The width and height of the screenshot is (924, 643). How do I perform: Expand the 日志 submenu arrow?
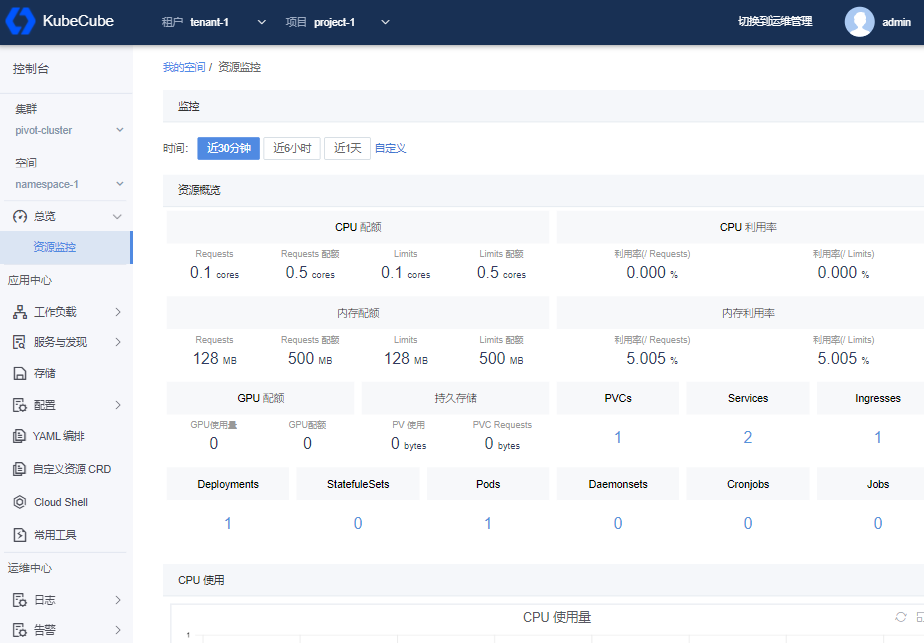(118, 600)
